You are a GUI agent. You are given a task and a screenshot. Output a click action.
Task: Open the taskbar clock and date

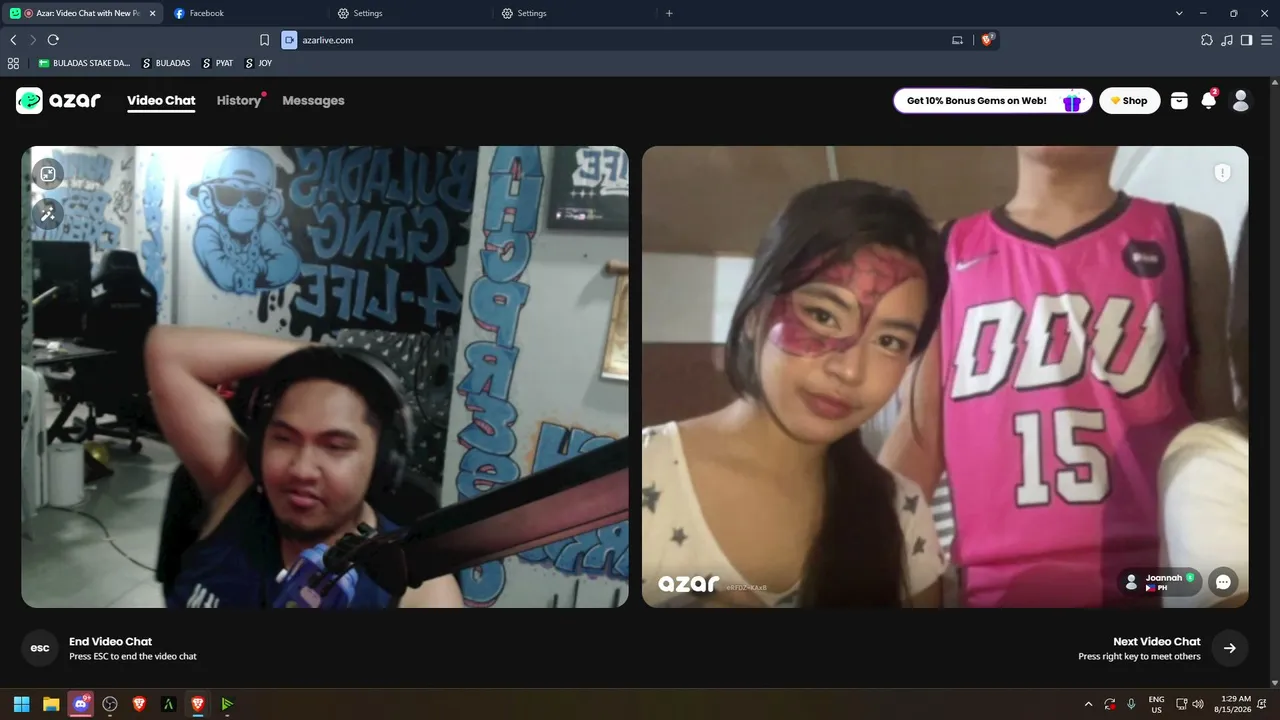(x=1236, y=704)
